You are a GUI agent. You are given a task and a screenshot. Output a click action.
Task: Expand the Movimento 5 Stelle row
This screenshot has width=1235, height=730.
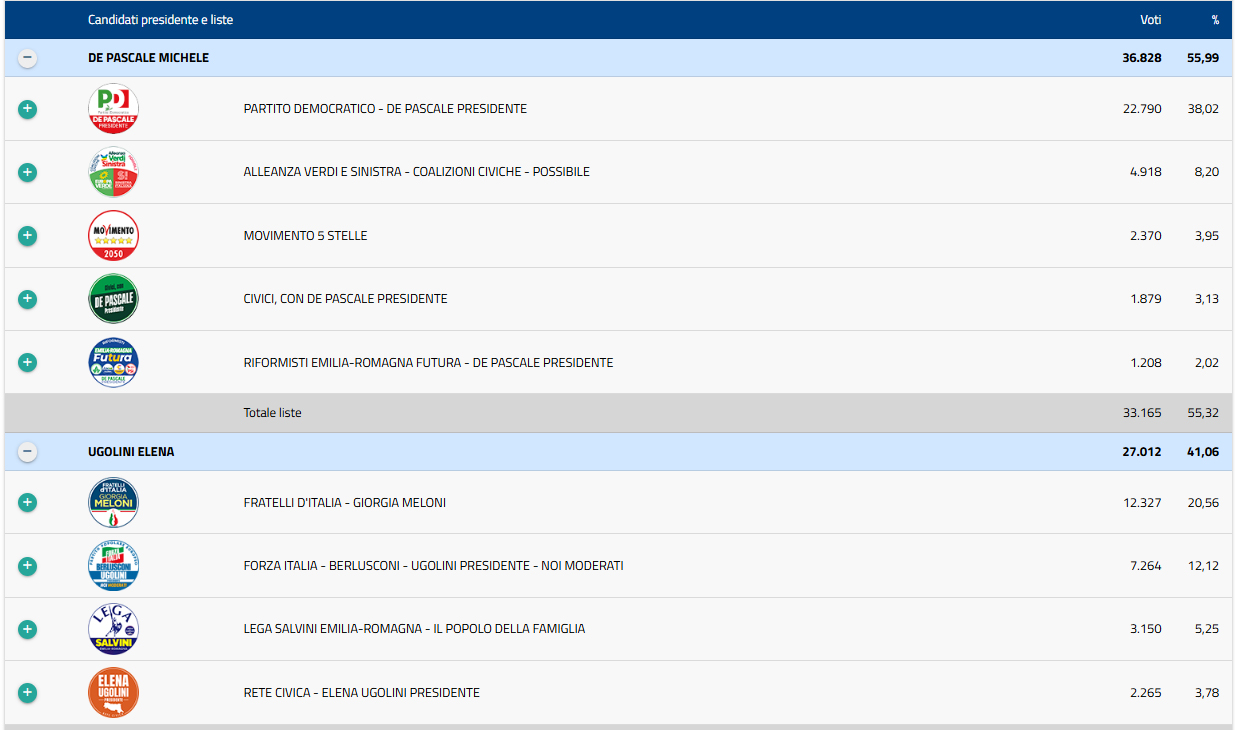[28, 236]
